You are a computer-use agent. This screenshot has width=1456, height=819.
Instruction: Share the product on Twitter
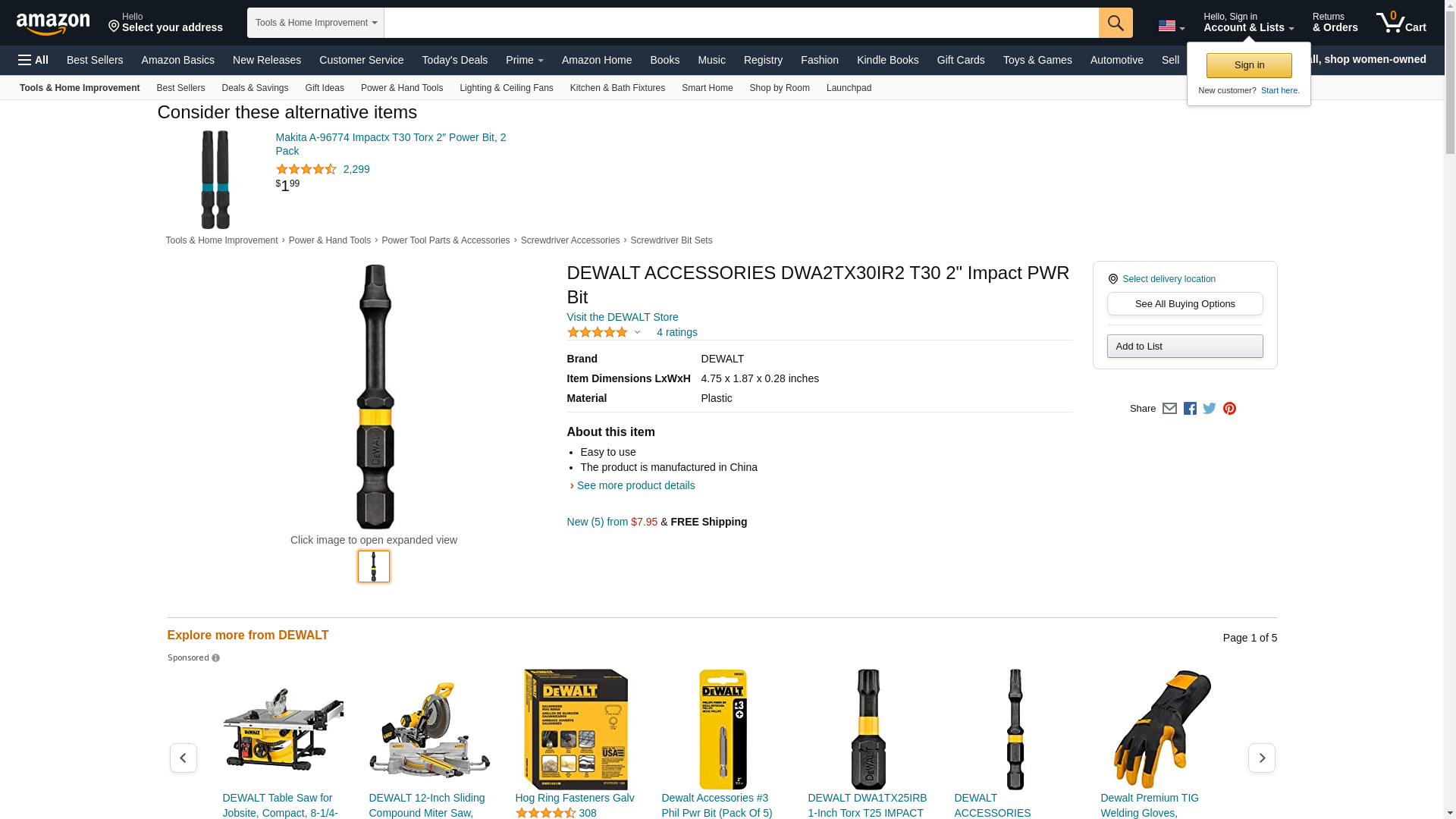click(1210, 409)
